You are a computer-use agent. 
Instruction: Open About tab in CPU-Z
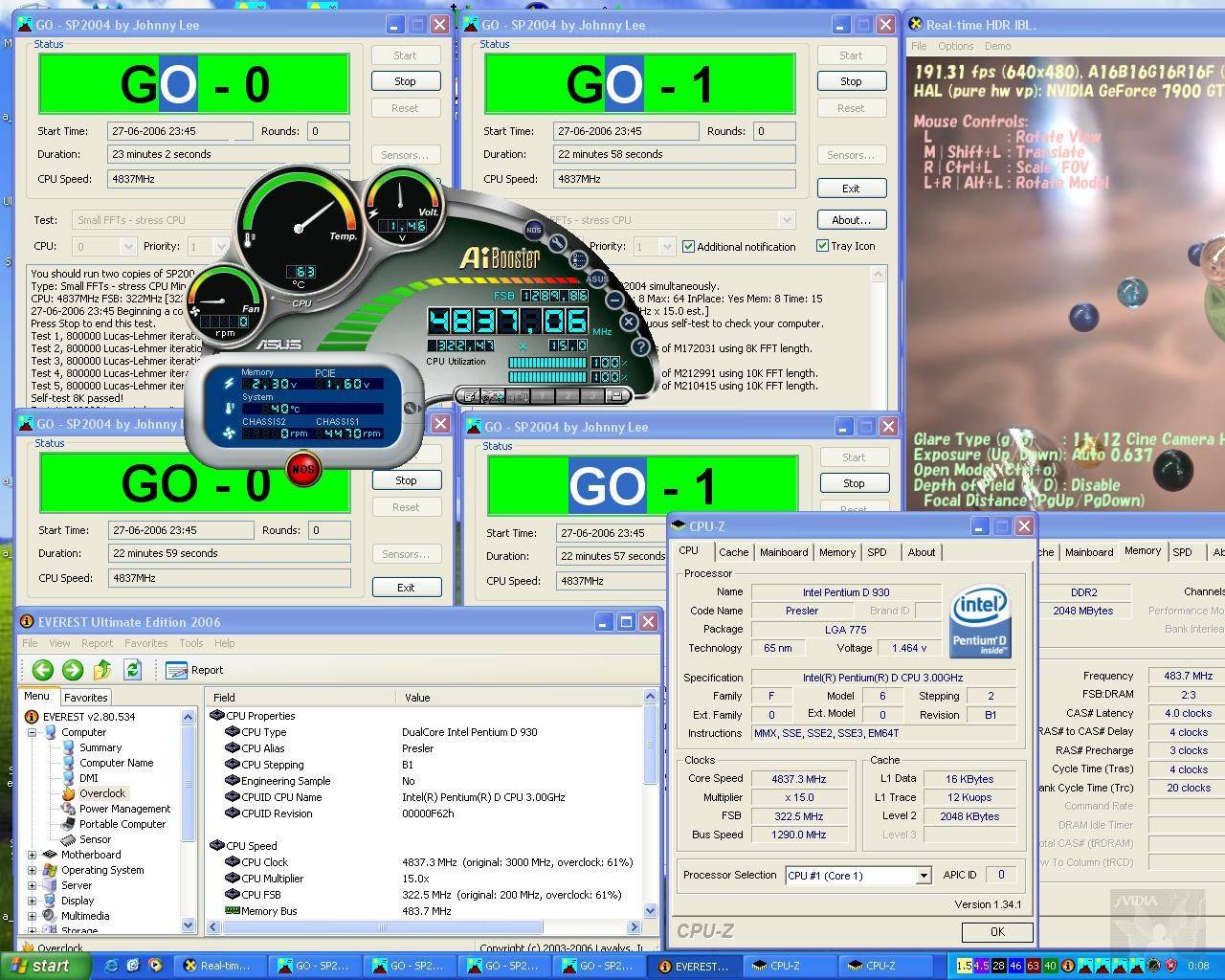click(x=922, y=552)
